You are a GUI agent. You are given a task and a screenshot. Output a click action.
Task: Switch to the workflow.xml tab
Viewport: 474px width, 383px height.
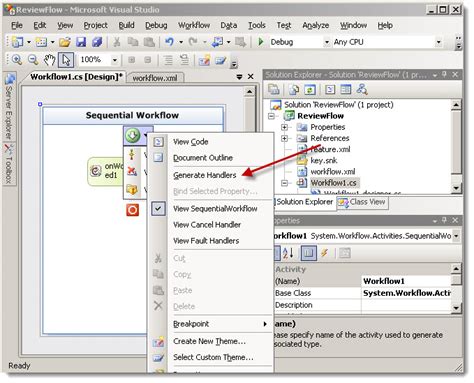(x=155, y=78)
